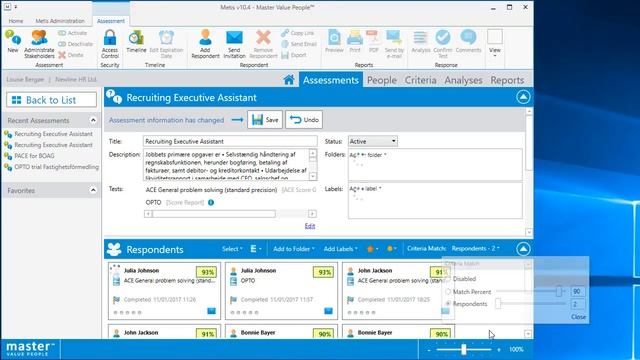
Task: Open the View dropdown in ribbon
Action: 495,44
